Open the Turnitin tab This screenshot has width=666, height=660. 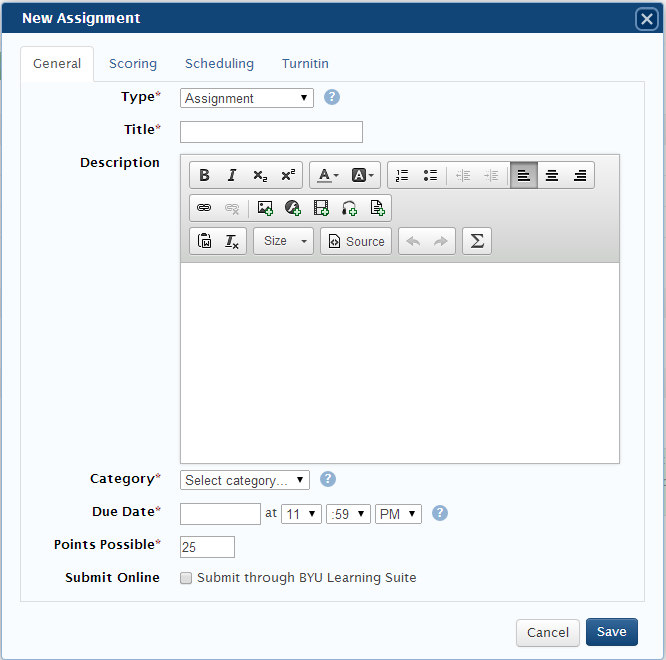(305, 63)
